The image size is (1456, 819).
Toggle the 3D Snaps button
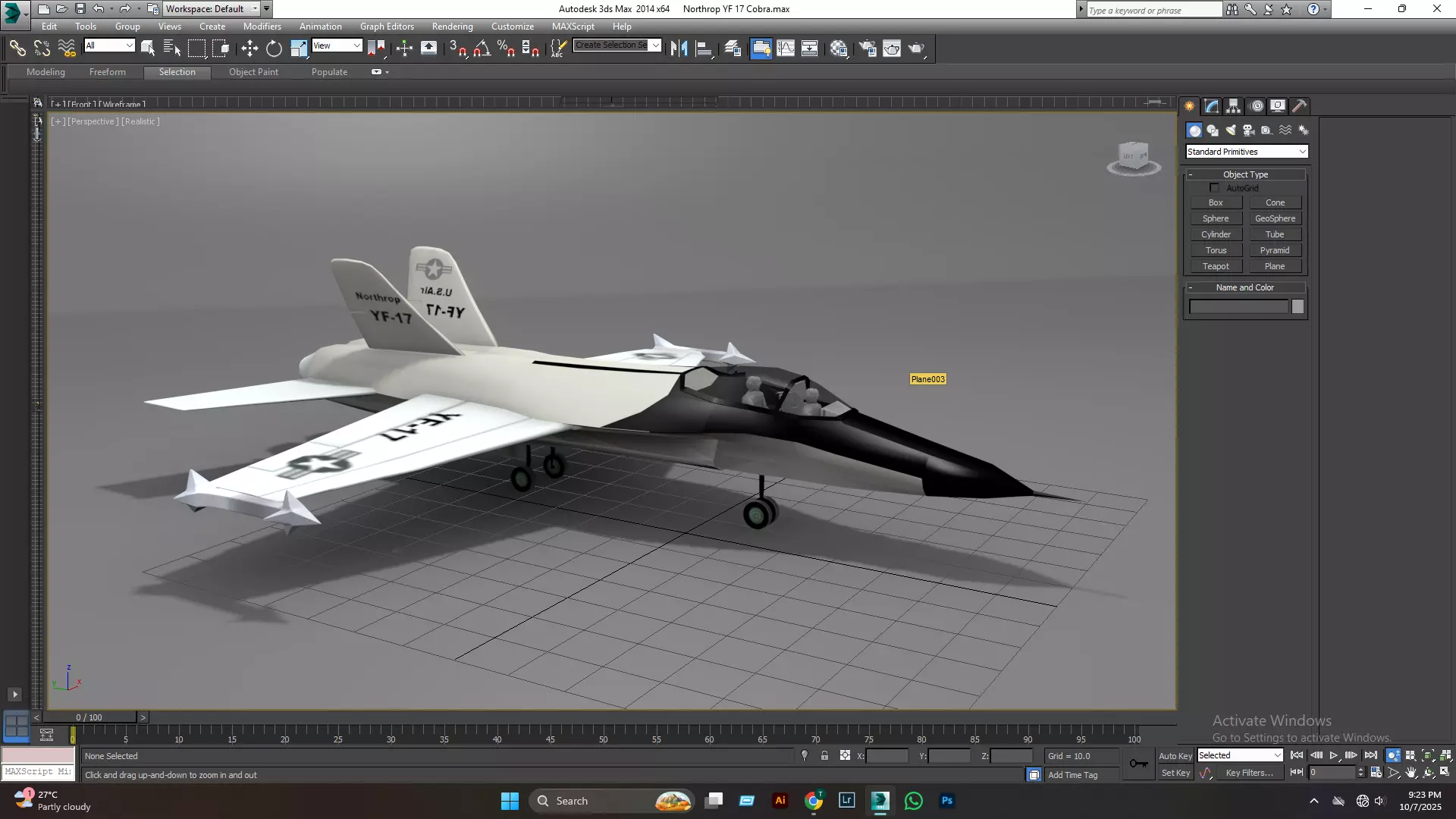coord(457,49)
